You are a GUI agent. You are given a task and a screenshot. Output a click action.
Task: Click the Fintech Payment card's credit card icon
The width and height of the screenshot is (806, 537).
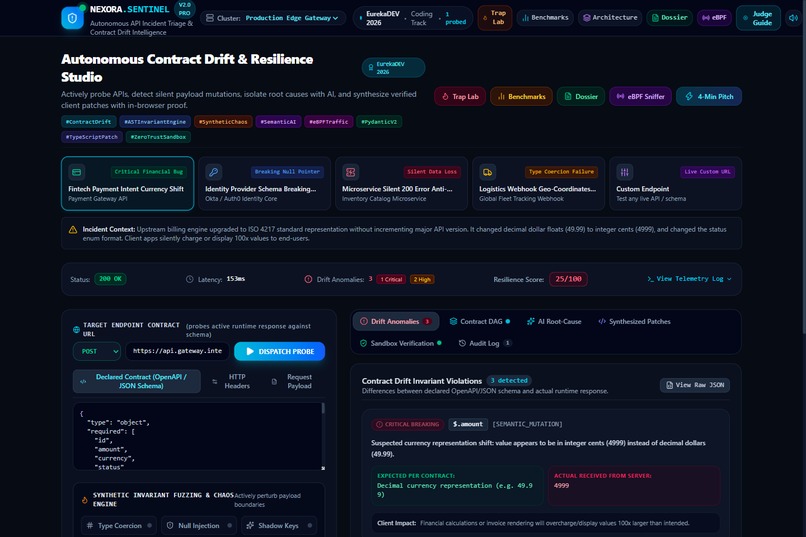point(77,172)
